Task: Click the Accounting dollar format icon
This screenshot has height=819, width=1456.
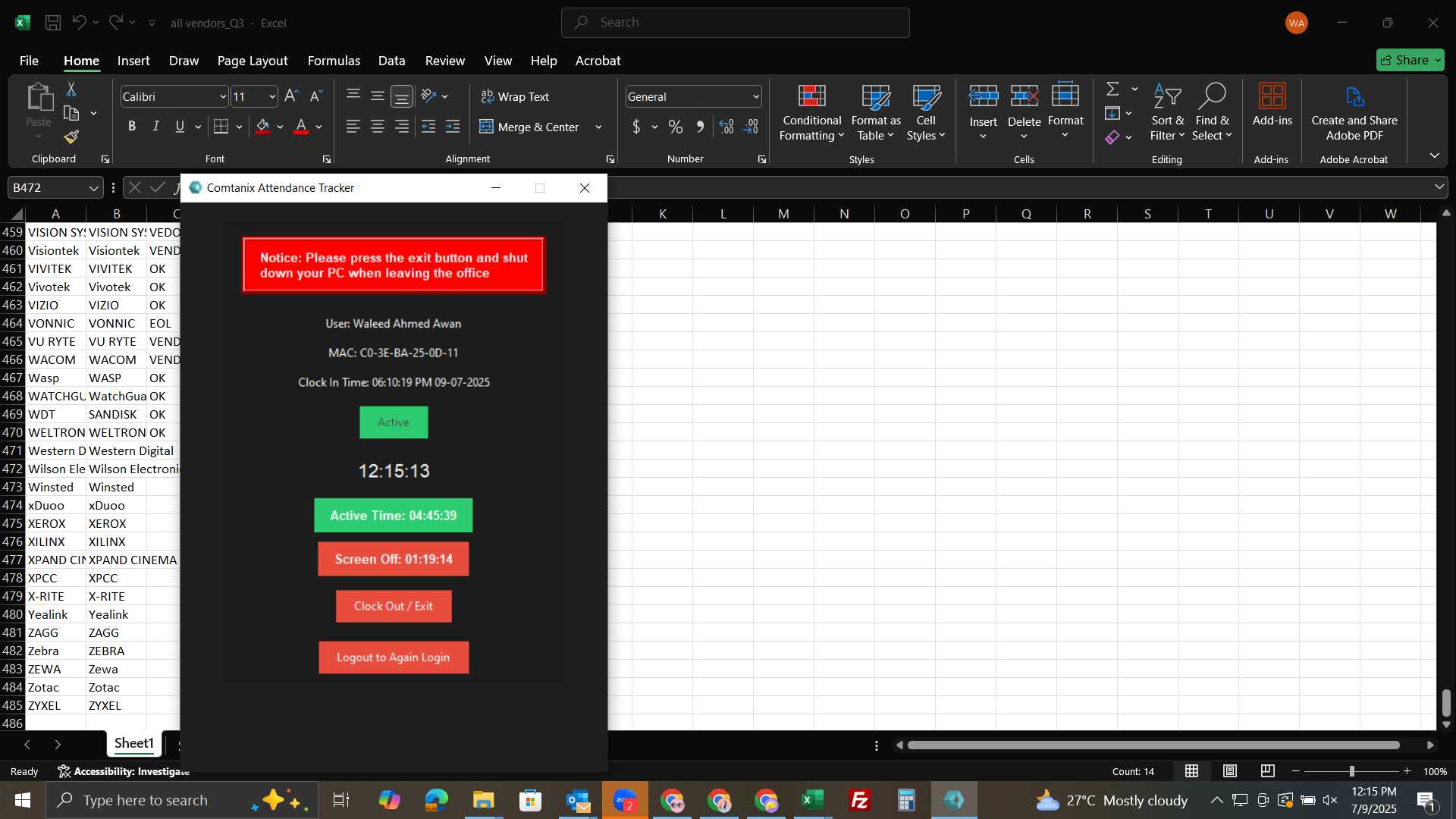Action: point(636,127)
